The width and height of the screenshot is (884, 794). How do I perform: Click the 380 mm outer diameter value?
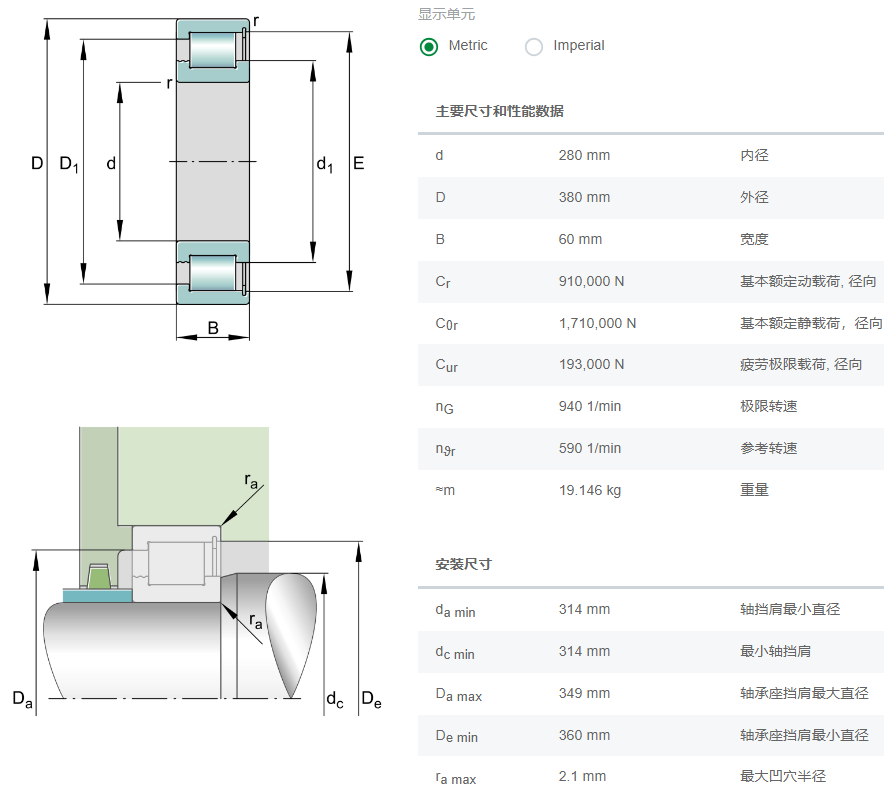click(x=584, y=197)
